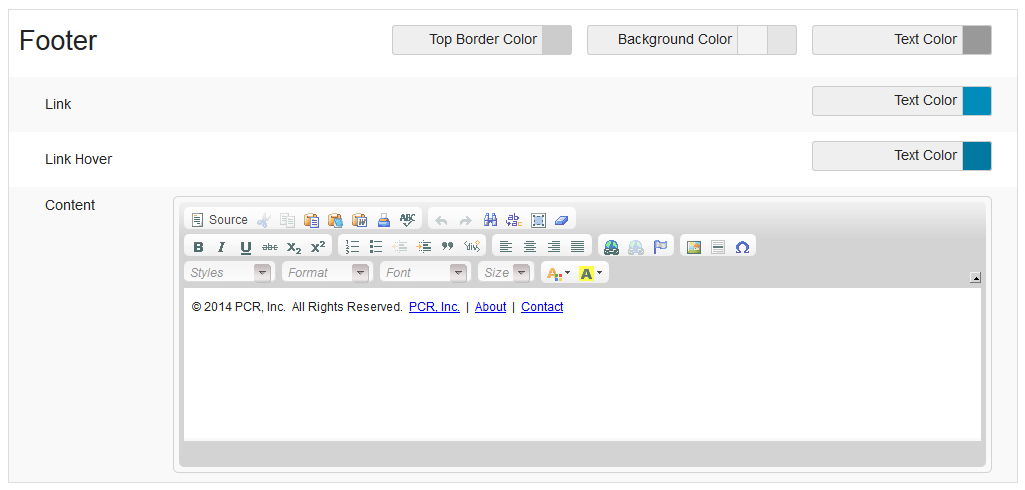Screen dimensions: 1025x490
Task: Print the editor content
Action: (384, 220)
